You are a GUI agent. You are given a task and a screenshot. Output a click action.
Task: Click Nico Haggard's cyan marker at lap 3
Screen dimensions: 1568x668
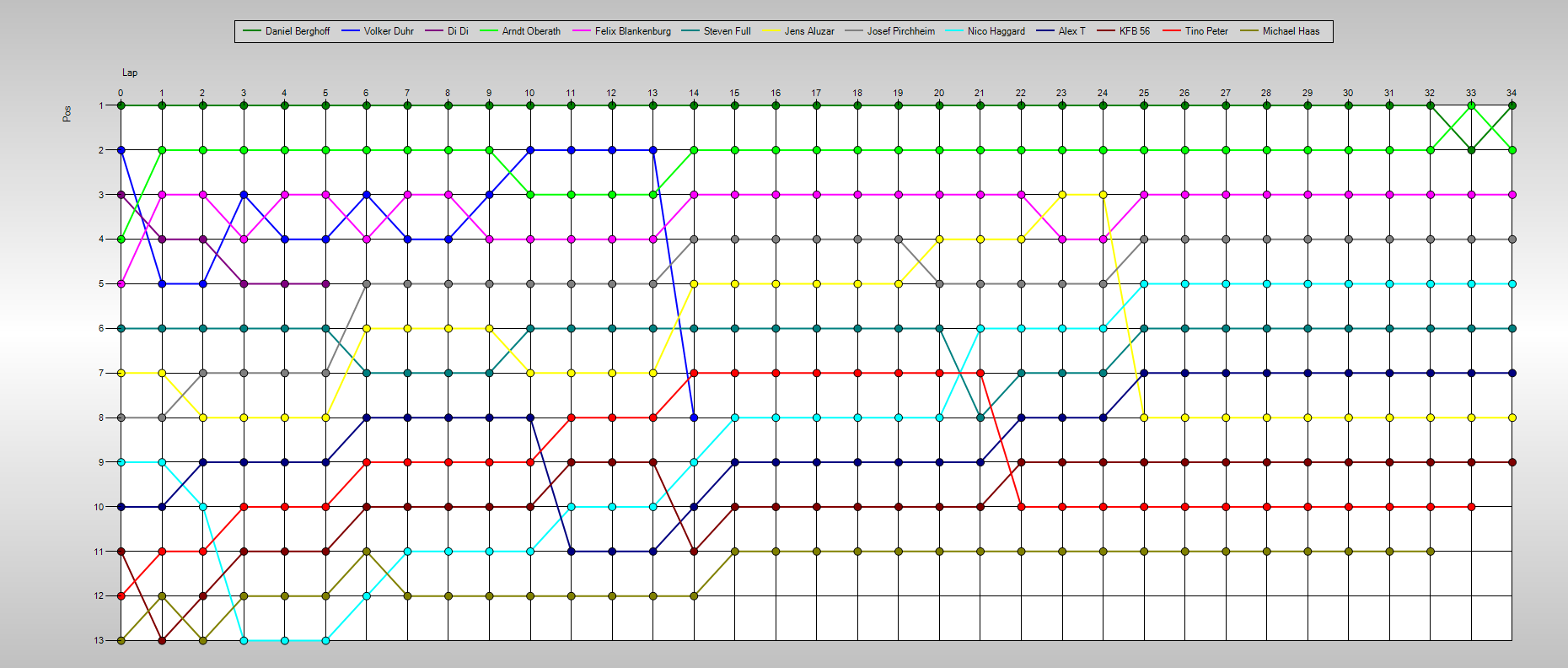tap(244, 640)
